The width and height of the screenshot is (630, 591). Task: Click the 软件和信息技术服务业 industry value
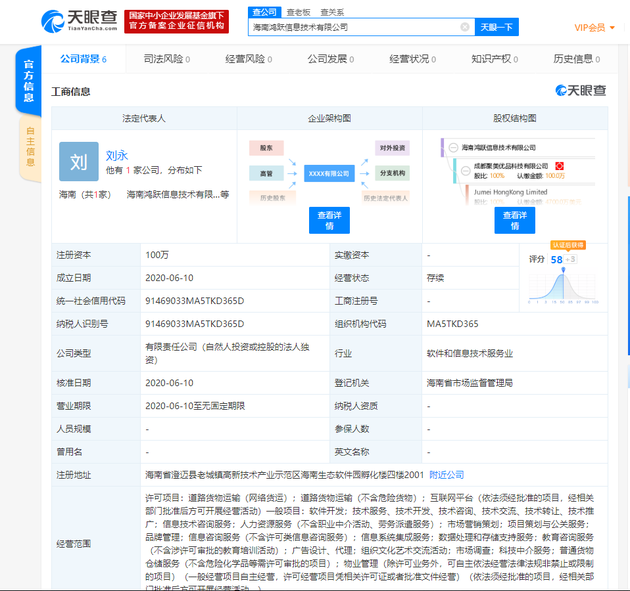coord(470,354)
